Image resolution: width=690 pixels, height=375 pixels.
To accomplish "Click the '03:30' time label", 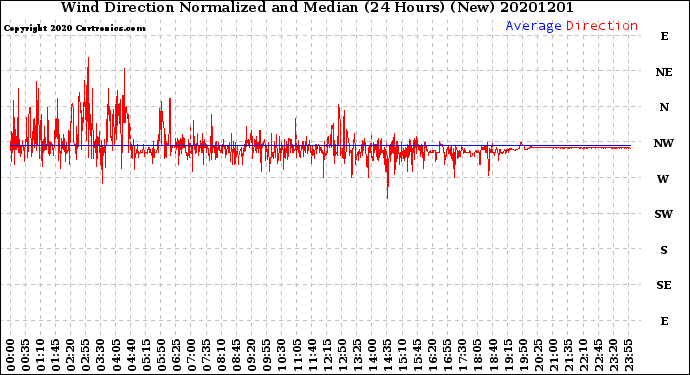I will click(101, 355).
